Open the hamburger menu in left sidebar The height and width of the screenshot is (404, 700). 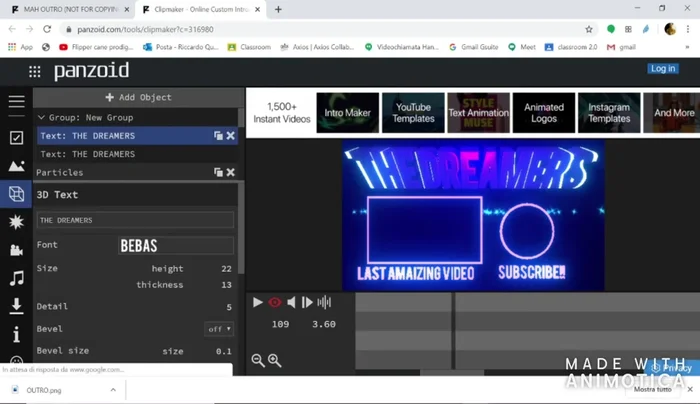(x=16, y=101)
